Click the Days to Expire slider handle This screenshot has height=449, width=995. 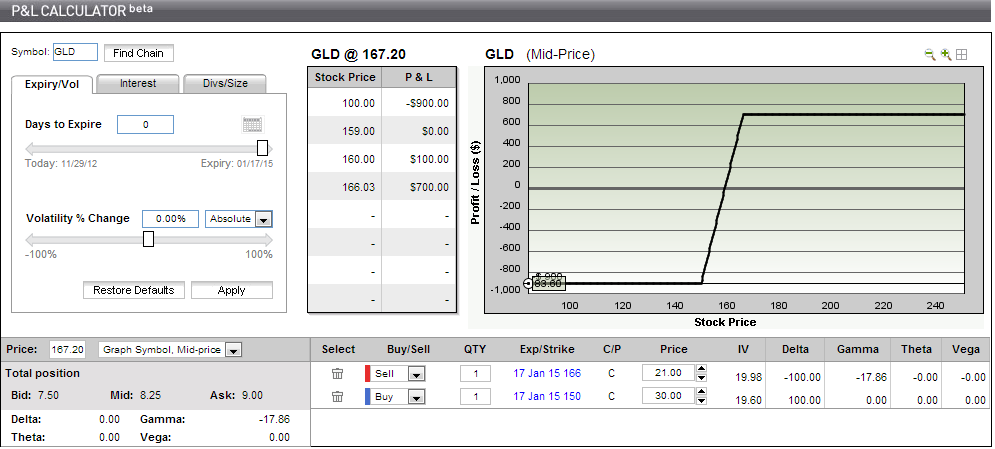262,148
